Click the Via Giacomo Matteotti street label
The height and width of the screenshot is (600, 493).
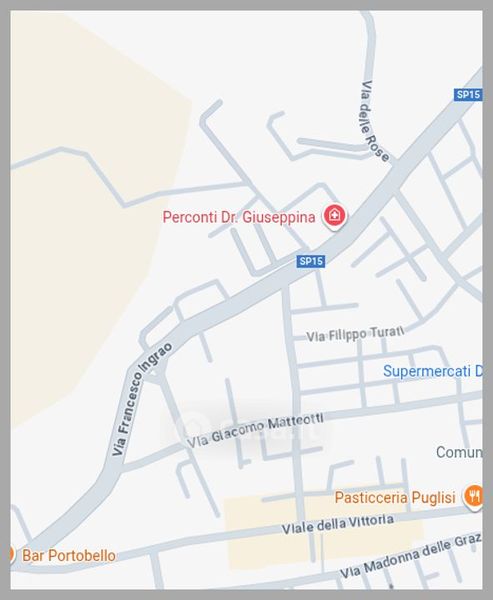coord(255,430)
